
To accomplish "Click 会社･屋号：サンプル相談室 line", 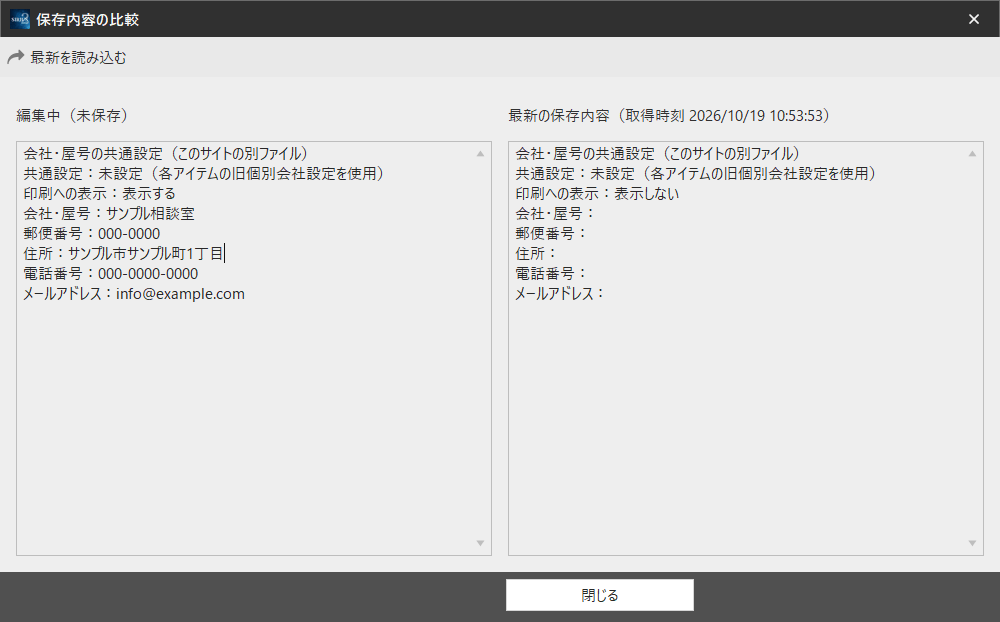I will click(x=109, y=214).
